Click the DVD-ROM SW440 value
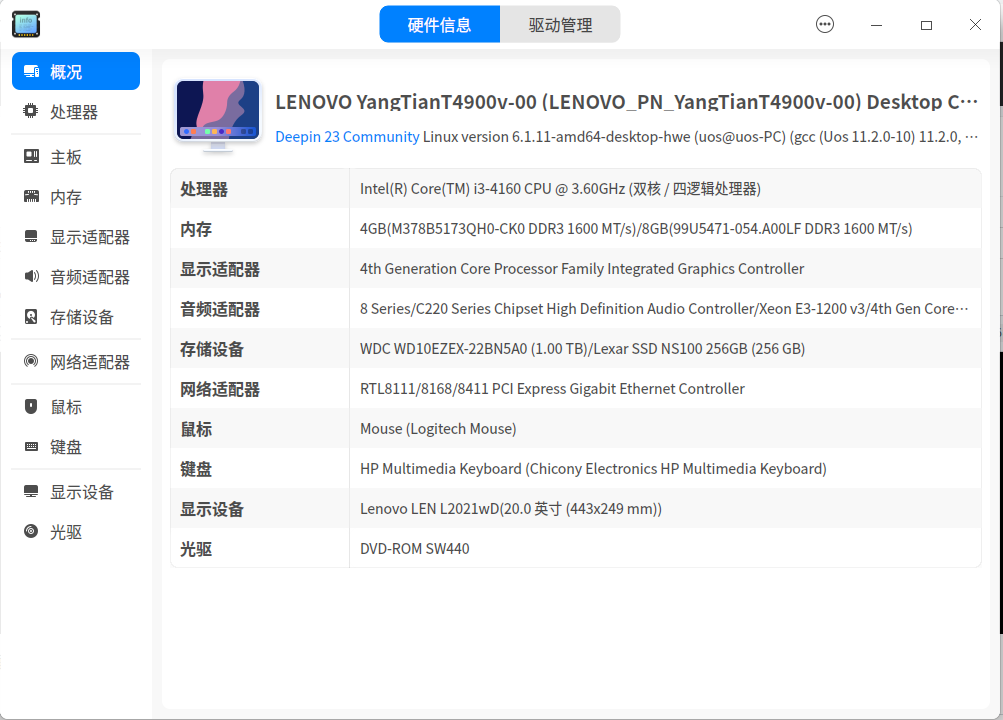The width and height of the screenshot is (1003, 720). point(415,549)
